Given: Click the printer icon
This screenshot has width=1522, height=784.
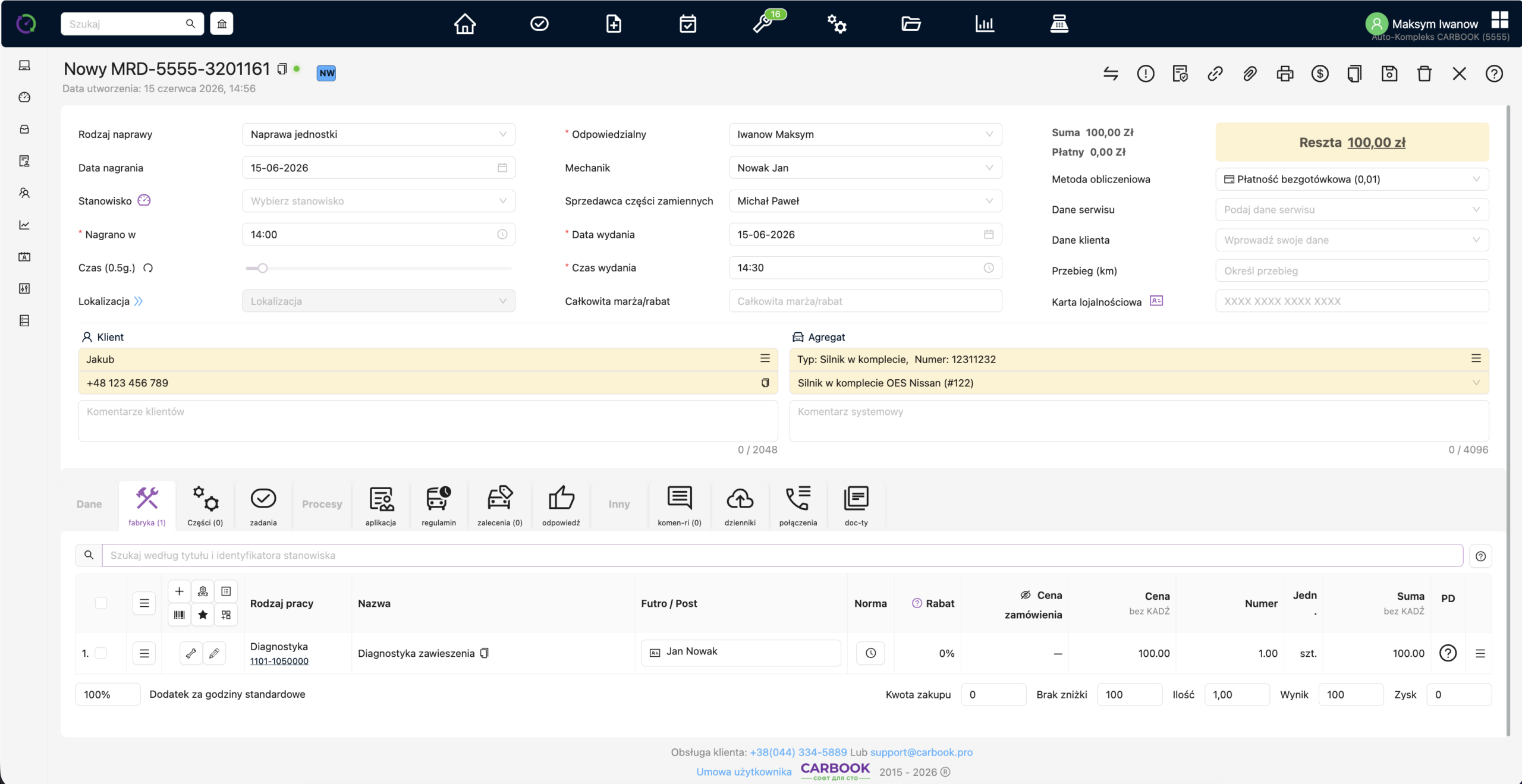Looking at the screenshot, I should [x=1285, y=74].
